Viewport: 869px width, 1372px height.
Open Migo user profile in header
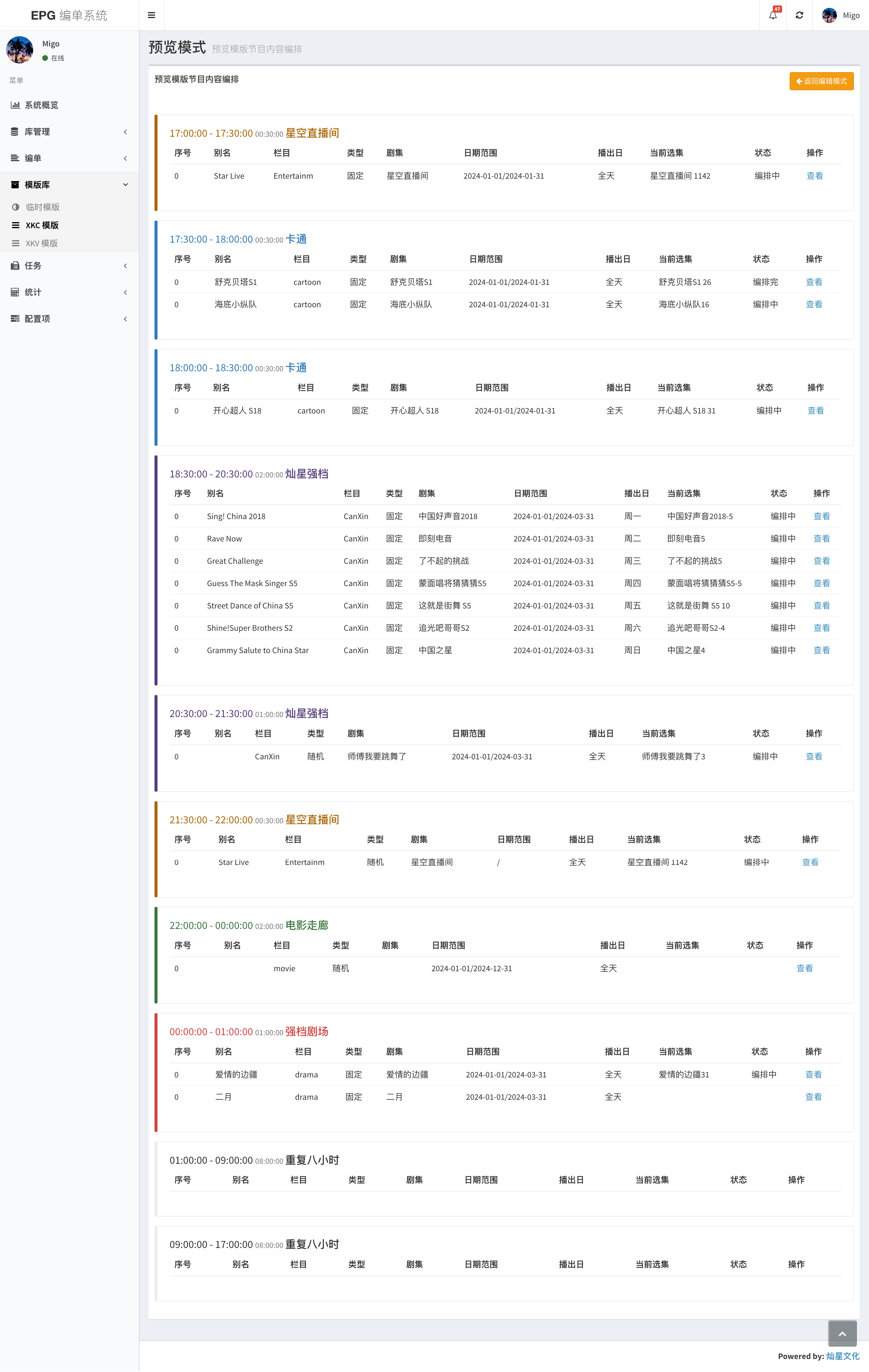841,15
